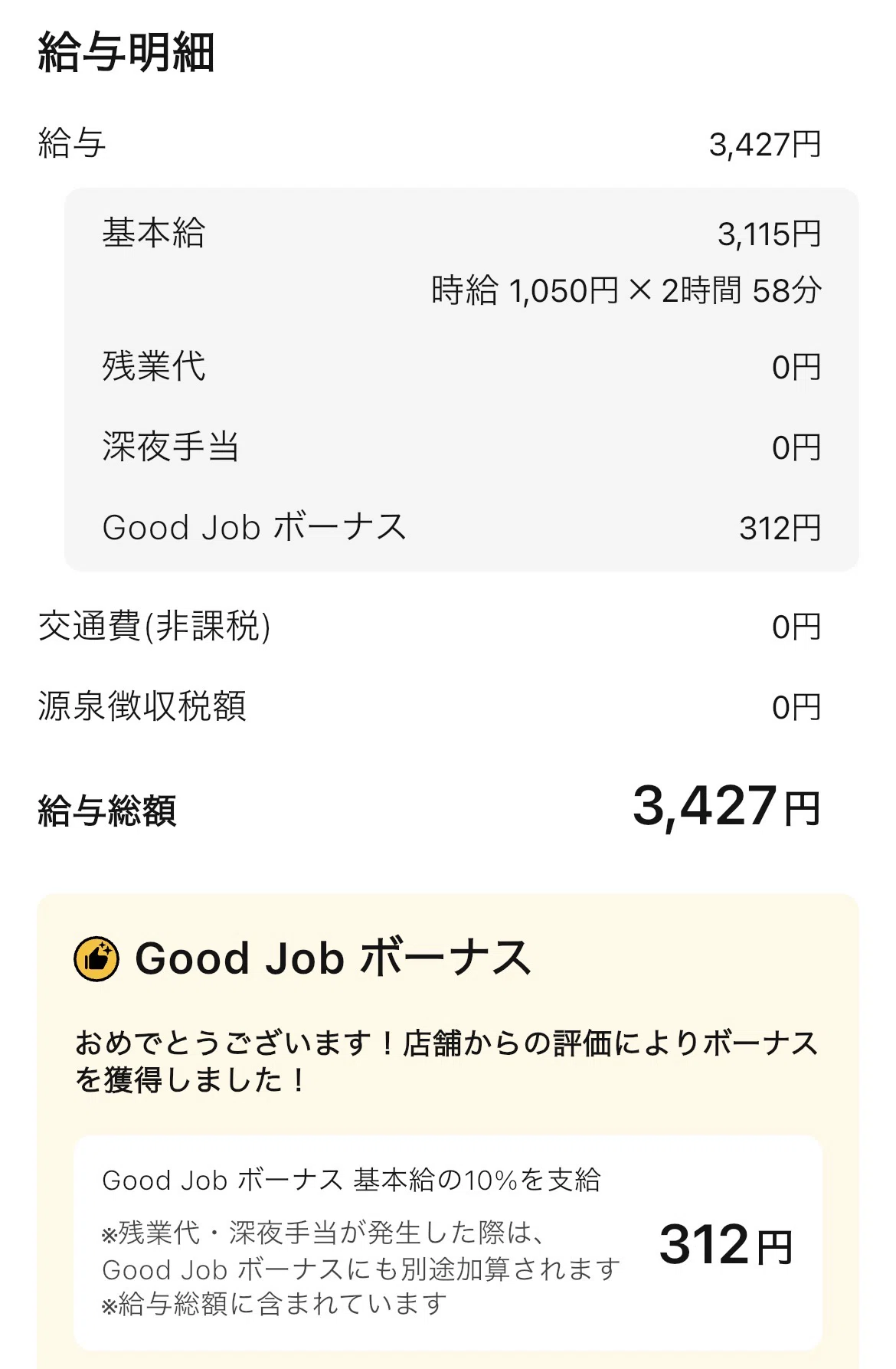Click the Good Job ボーナス card title
Screen dimensions: 896x1369
333,958
